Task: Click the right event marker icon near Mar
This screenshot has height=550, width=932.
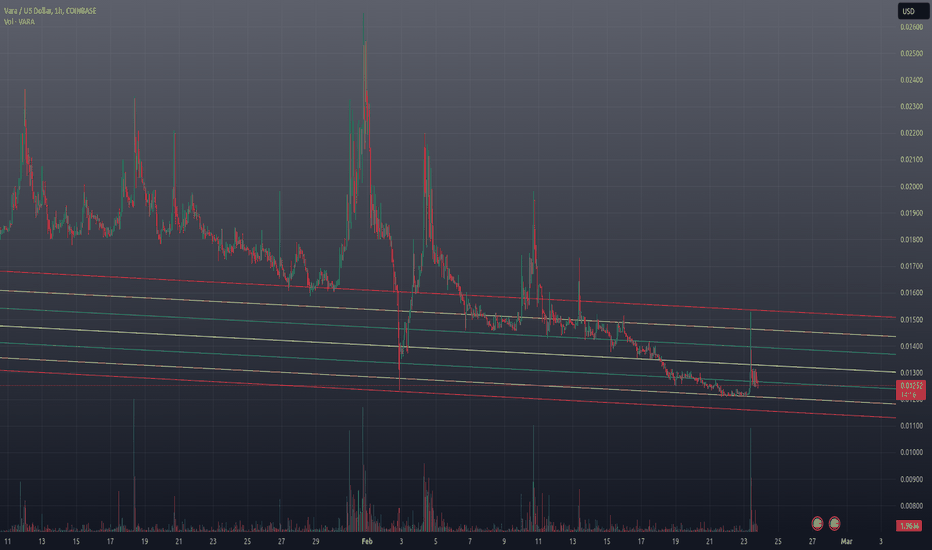Action: pos(835,523)
